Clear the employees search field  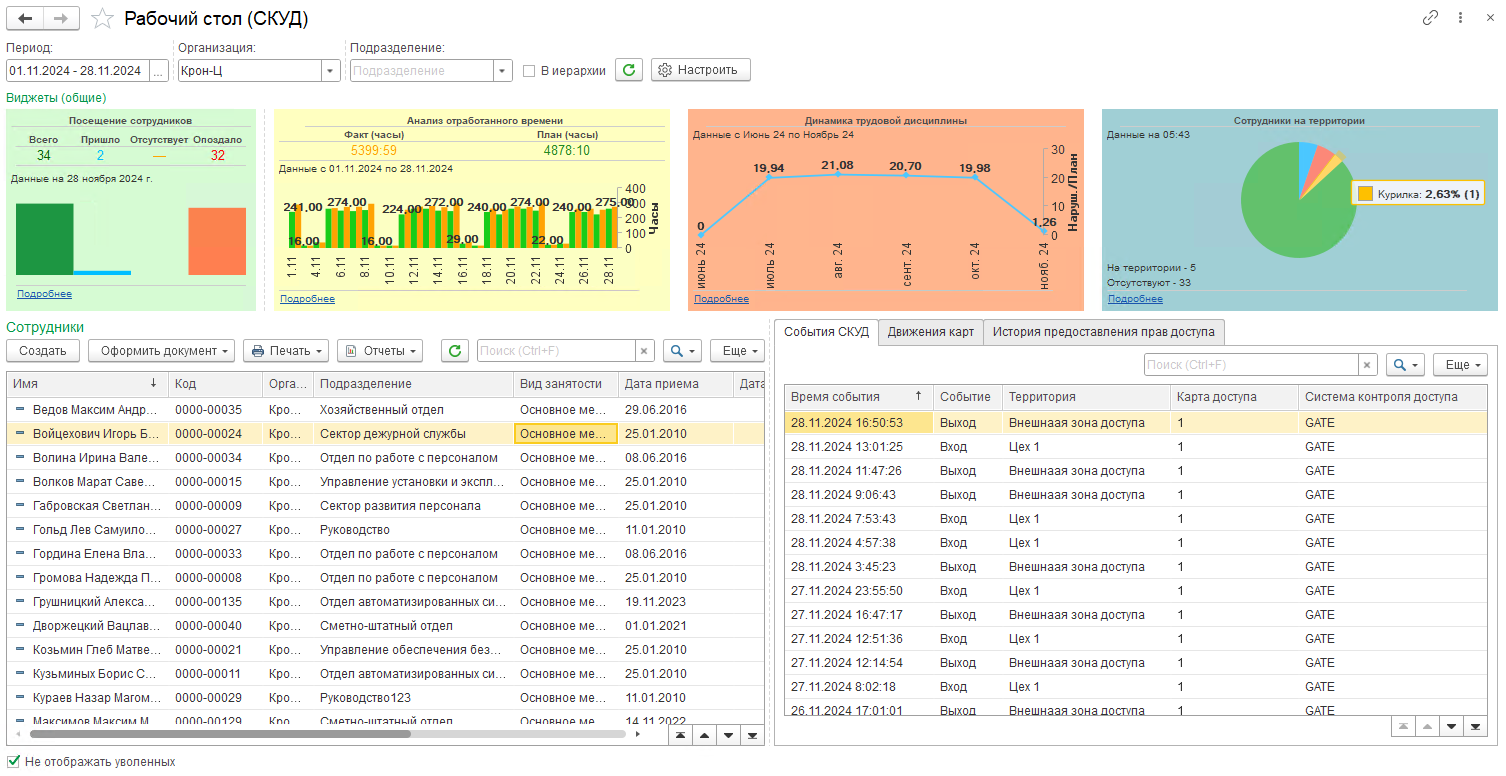tap(645, 351)
